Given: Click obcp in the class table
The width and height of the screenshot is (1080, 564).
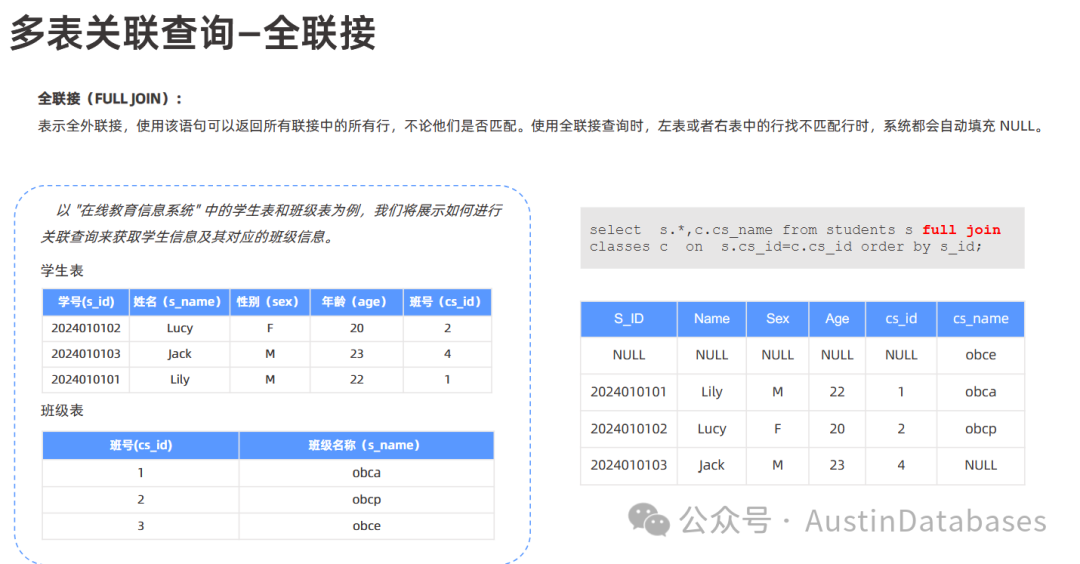Looking at the screenshot, I should (x=366, y=499).
